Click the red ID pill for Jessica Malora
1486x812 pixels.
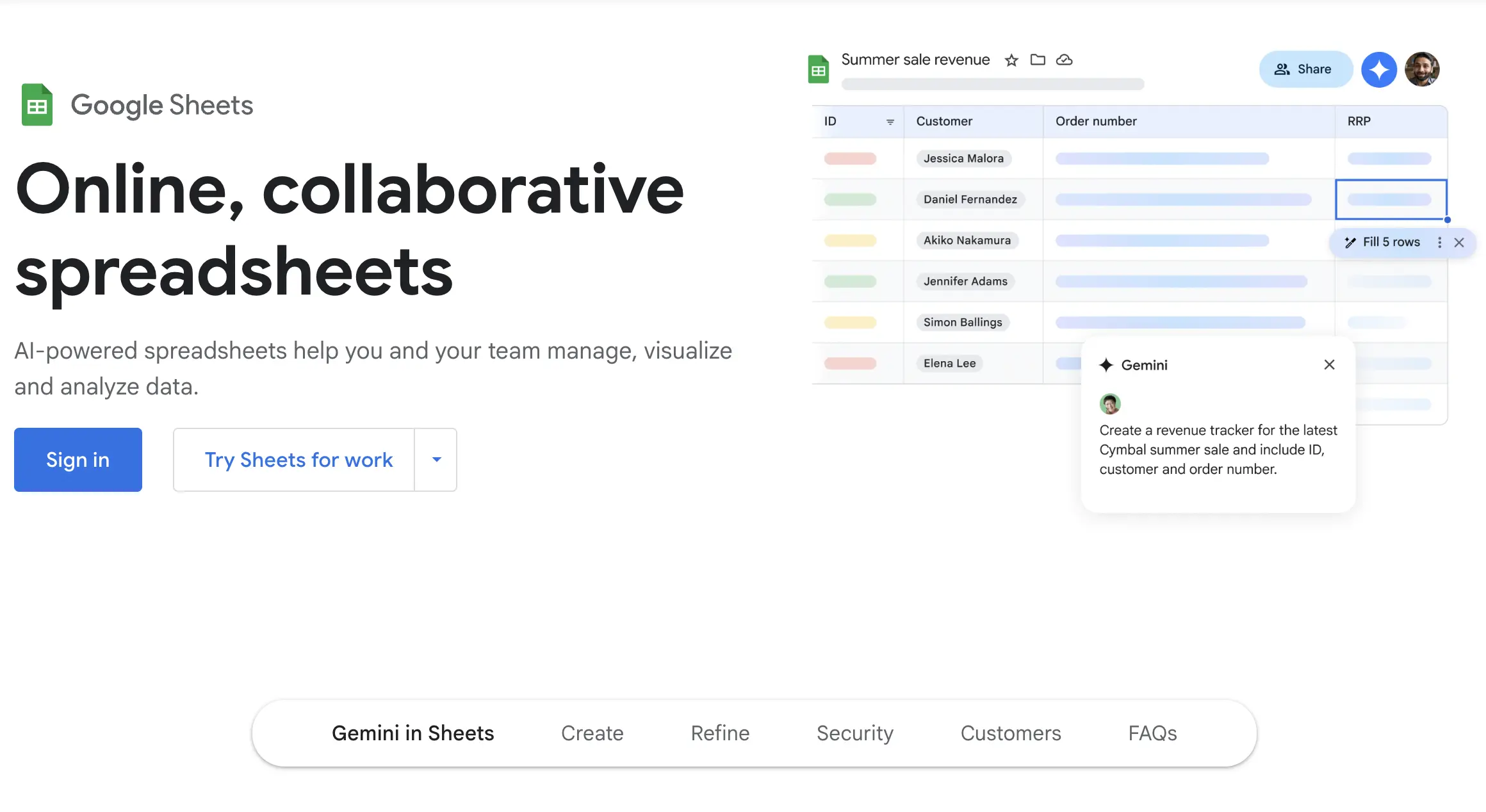tap(850, 159)
